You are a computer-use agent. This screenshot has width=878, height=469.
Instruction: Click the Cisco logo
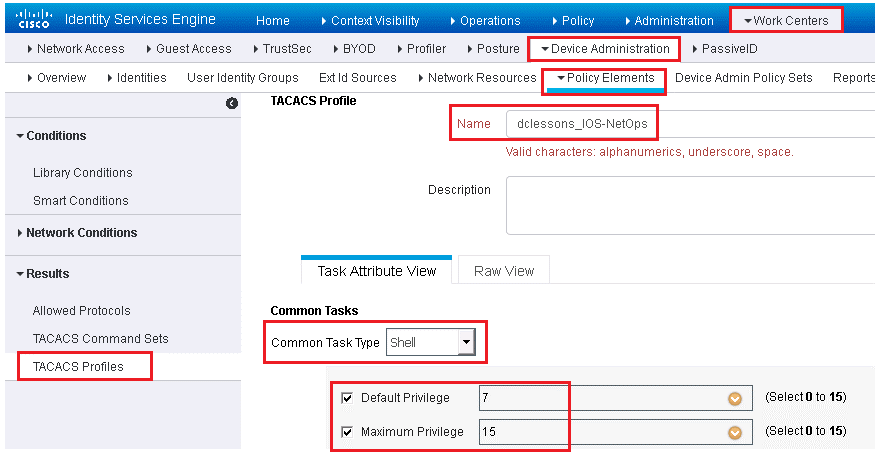click(x=34, y=18)
